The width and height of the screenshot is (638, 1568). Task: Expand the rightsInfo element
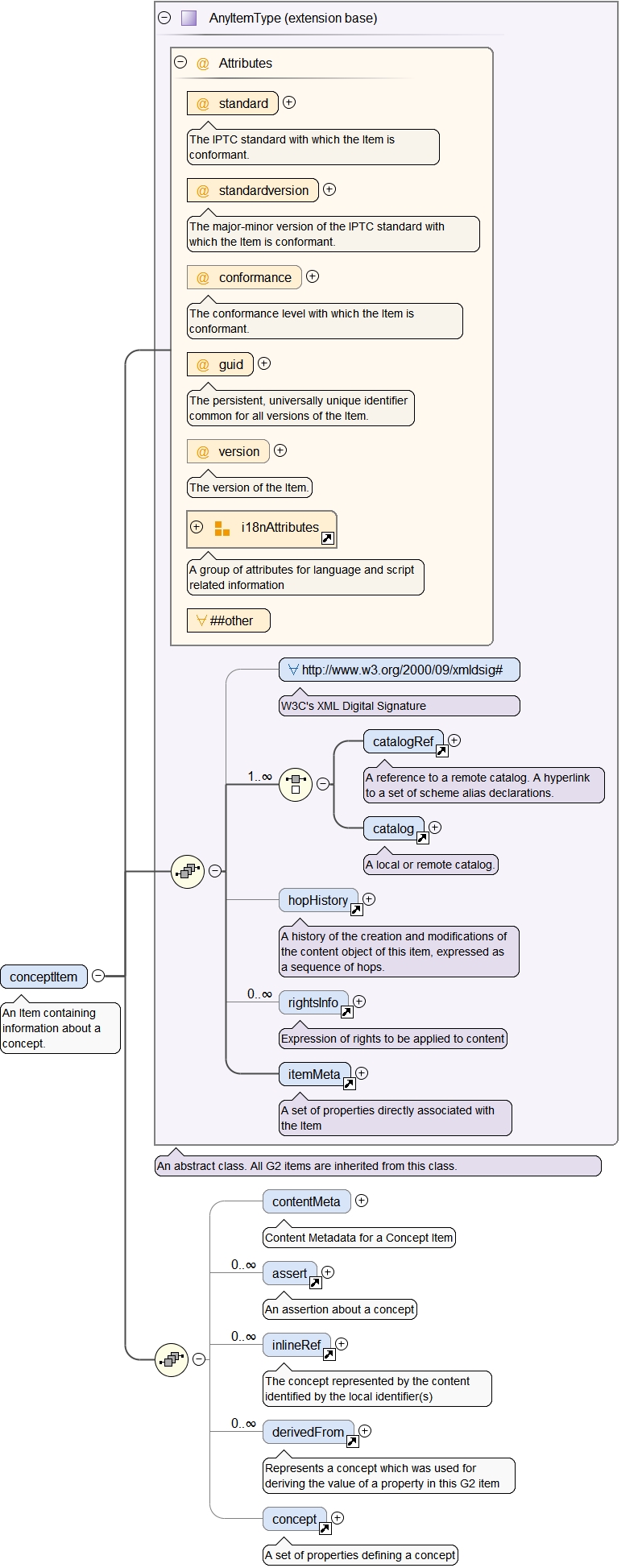(x=359, y=1002)
